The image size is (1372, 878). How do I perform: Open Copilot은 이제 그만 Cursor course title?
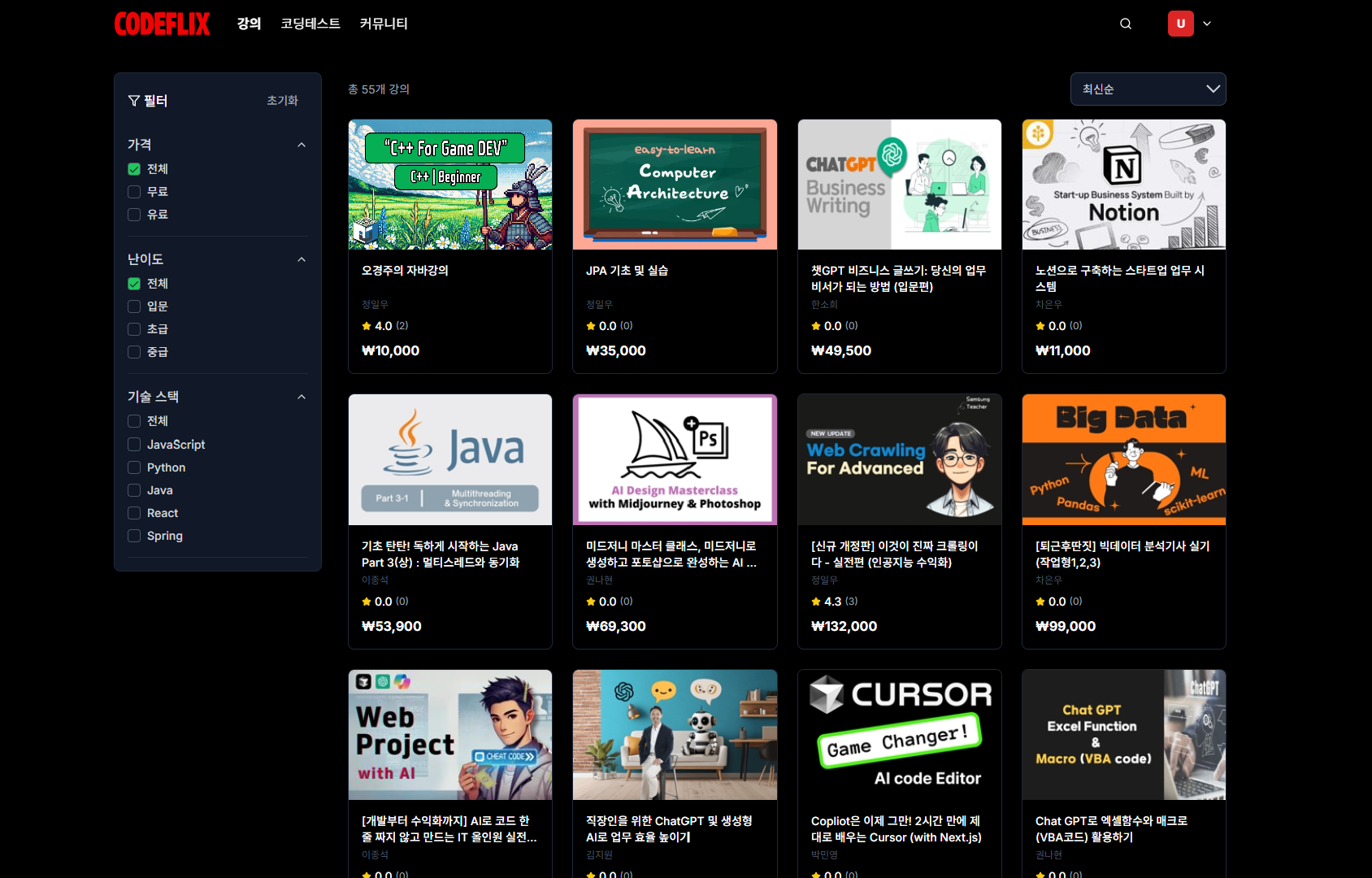click(x=897, y=829)
